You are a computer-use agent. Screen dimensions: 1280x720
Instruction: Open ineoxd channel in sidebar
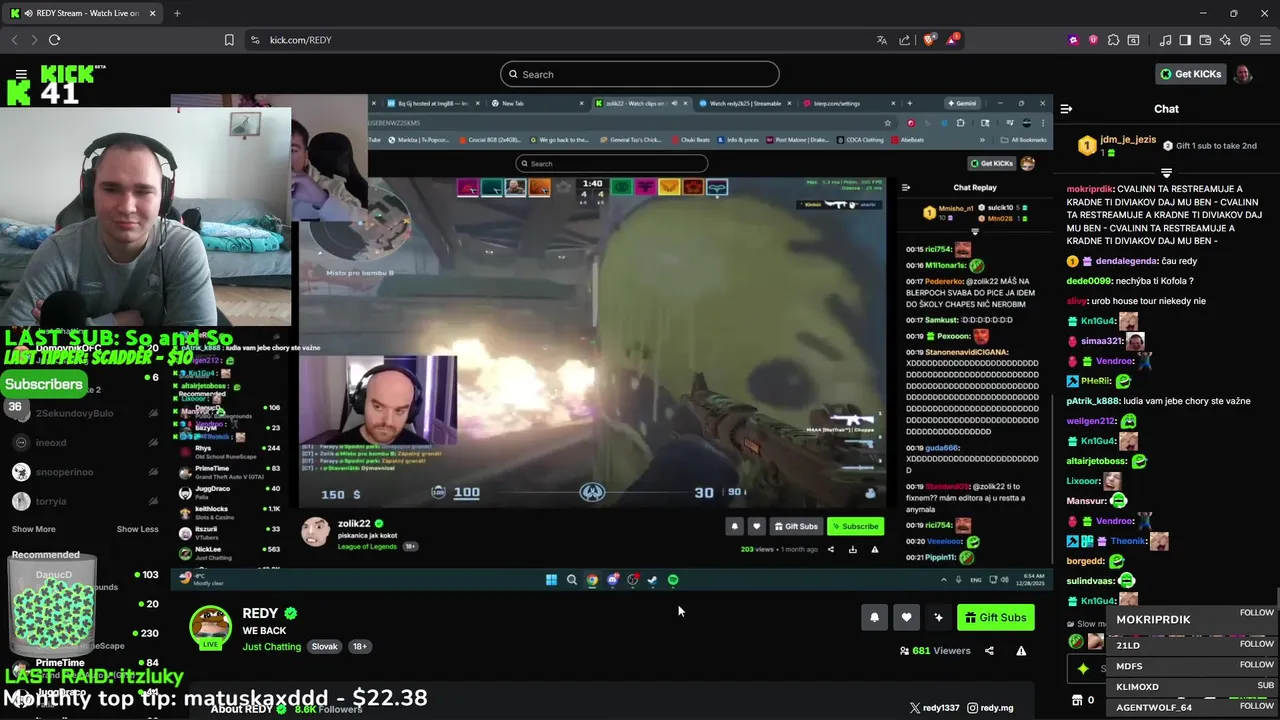pos(50,443)
